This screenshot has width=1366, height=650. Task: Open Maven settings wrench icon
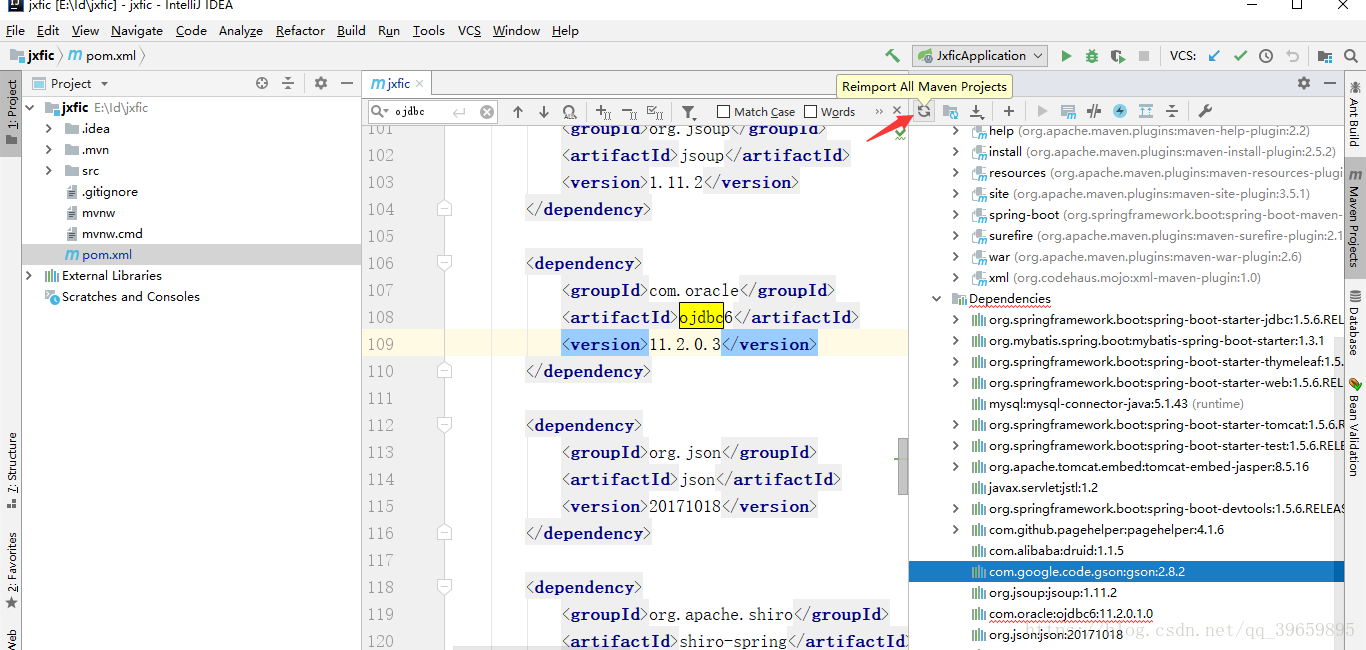point(1205,111)
